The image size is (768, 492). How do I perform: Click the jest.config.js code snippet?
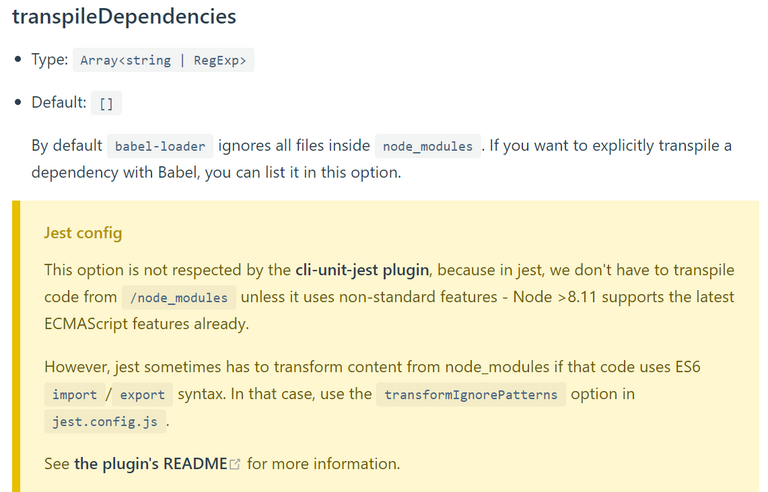point(105,421)
